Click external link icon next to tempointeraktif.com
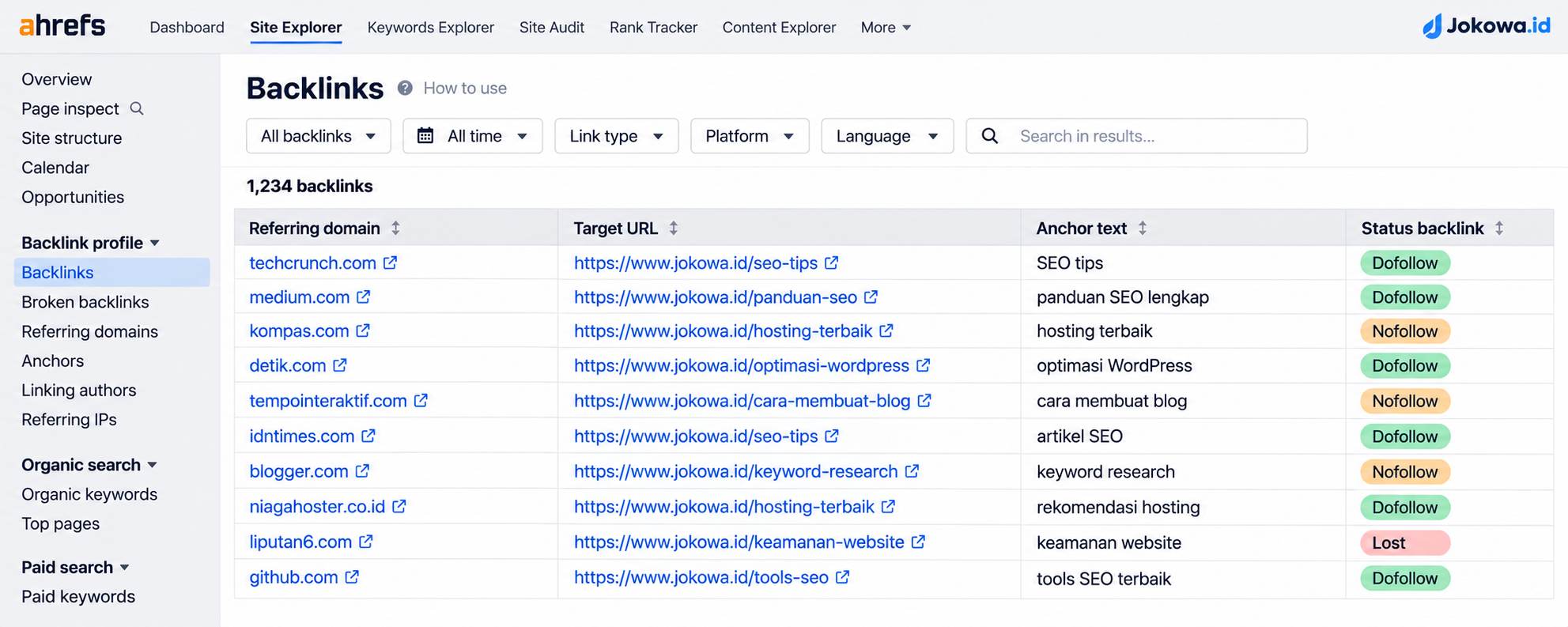 [421, 401]
